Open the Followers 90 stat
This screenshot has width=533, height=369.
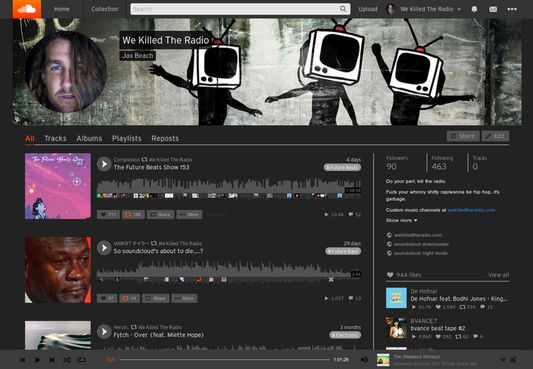(x=397, y=163)
